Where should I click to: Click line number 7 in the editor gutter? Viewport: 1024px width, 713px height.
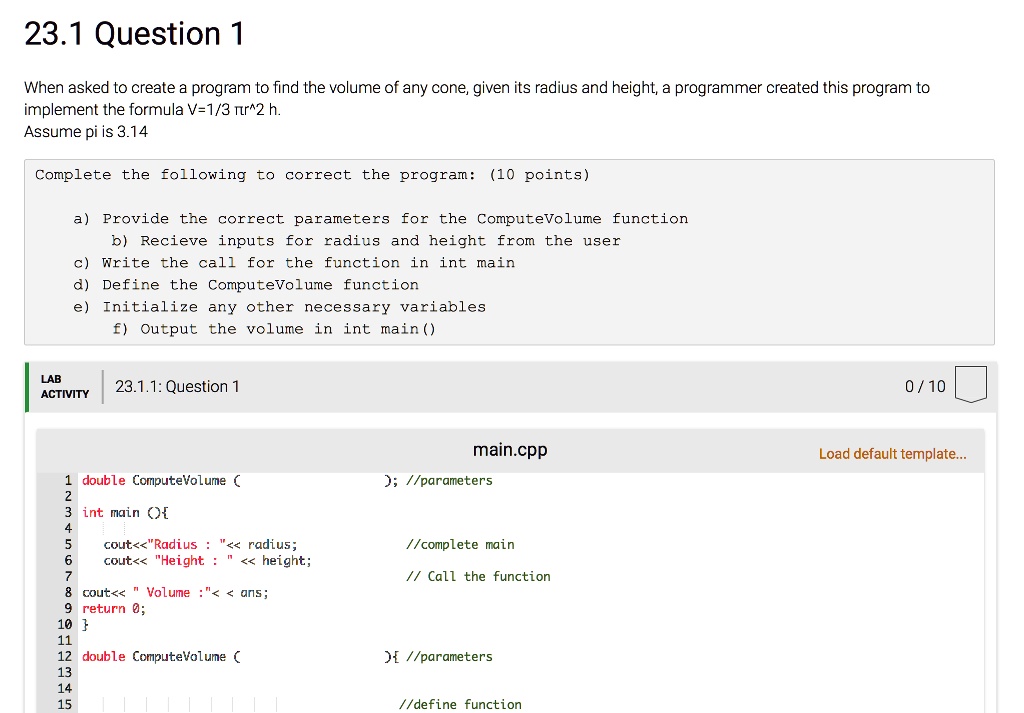click(x=67, y=576)
